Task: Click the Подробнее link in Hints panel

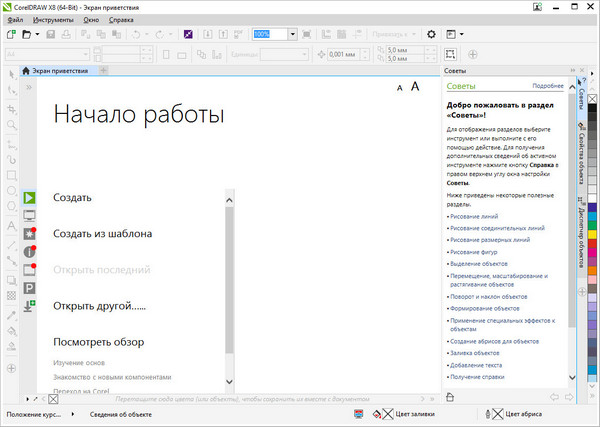Action: 548,86
